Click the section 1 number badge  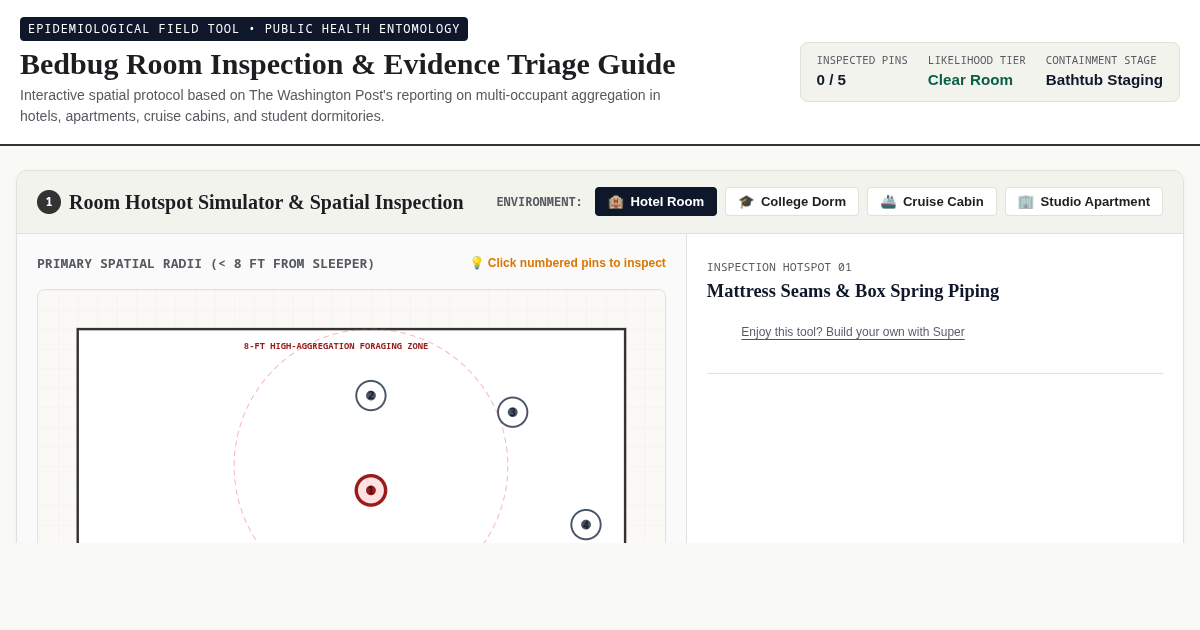[49, 202]
